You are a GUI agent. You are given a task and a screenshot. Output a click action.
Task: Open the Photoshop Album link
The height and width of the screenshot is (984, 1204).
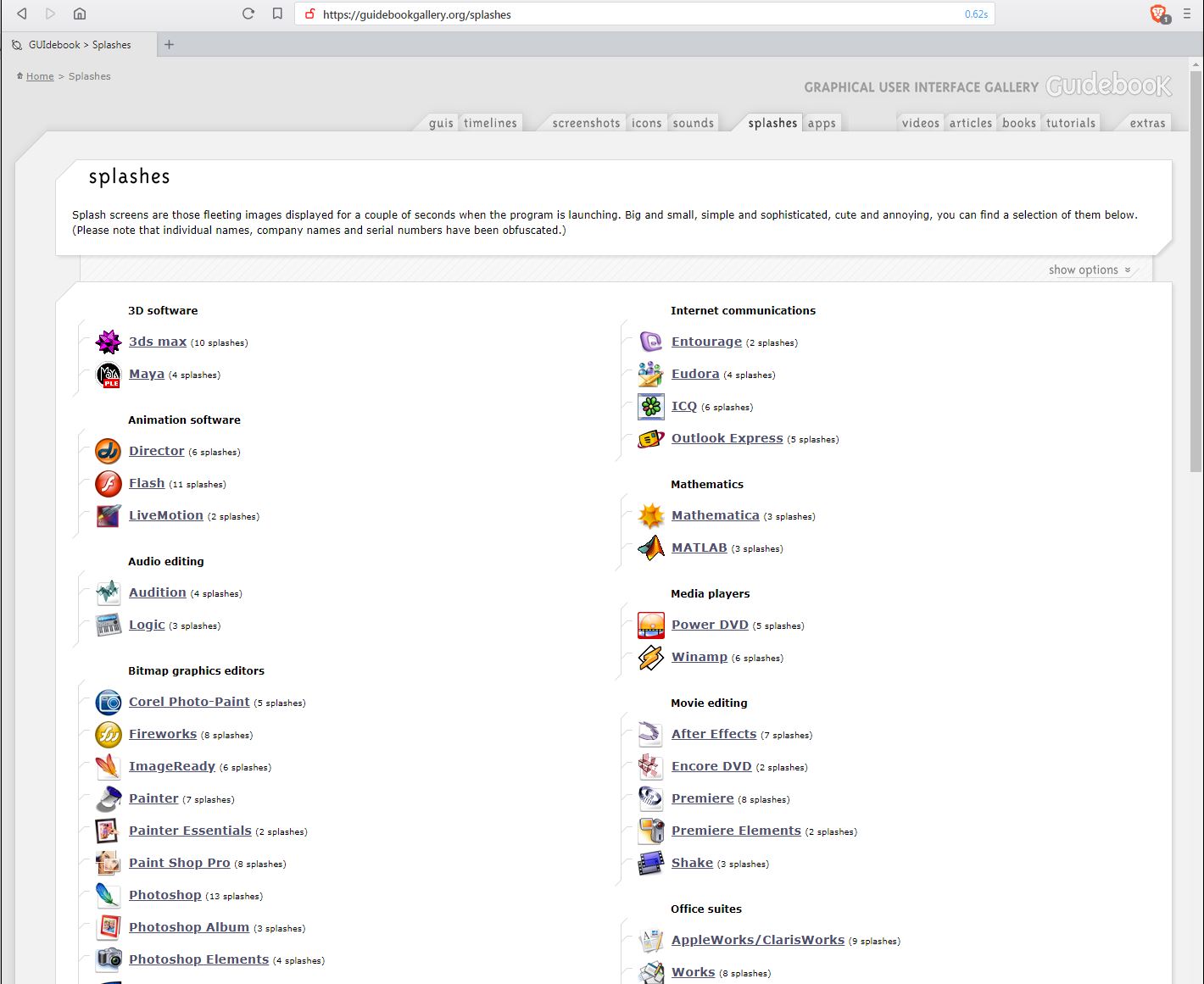coord(189,927)
